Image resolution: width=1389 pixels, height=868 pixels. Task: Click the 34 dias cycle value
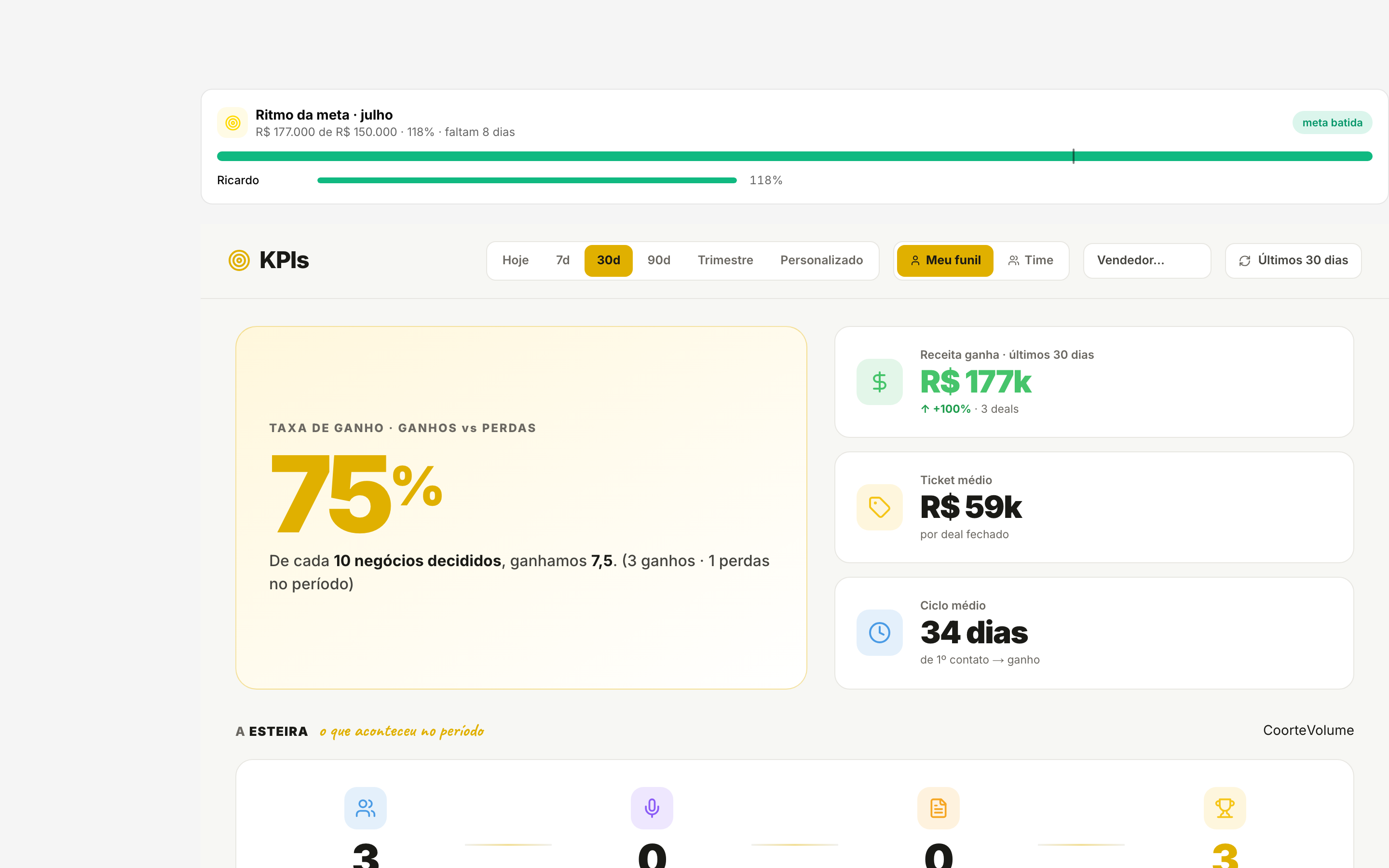[974, 633]
